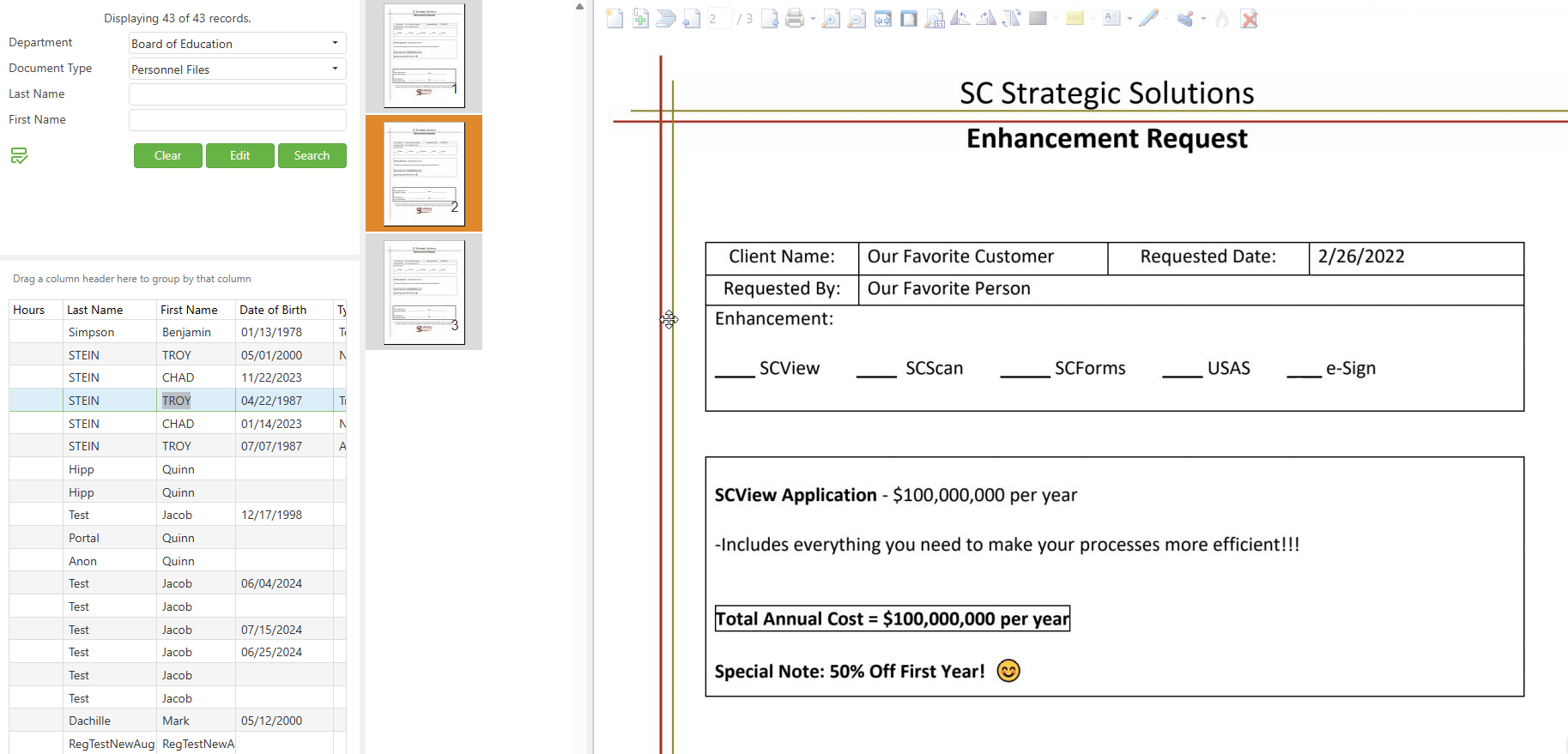Click the flame burn annotations icon
1568x754 pixels.
pyautogui.click(x=1222, y=18)
